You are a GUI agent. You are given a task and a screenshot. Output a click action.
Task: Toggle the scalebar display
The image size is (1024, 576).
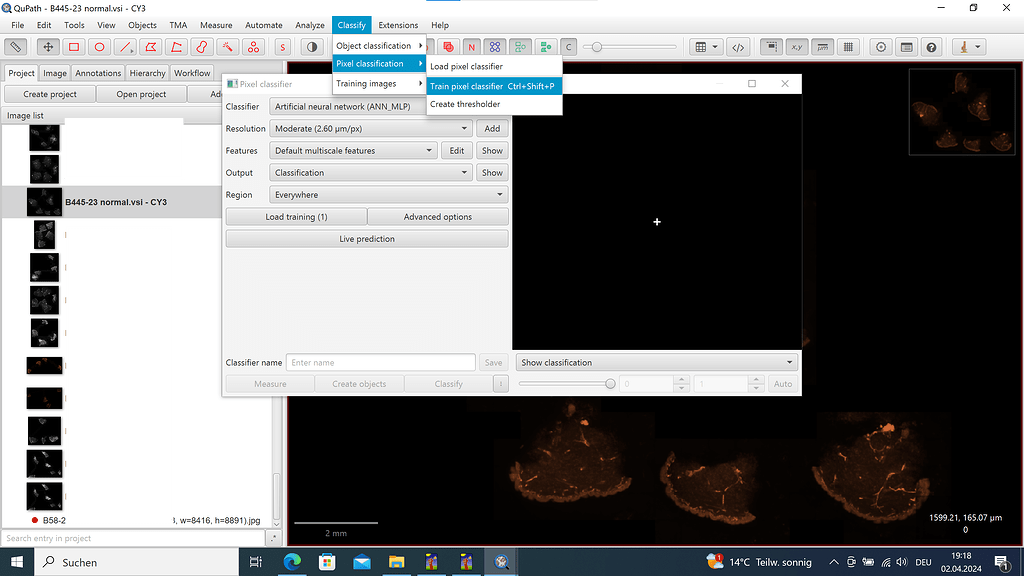[x=822, y=47]
